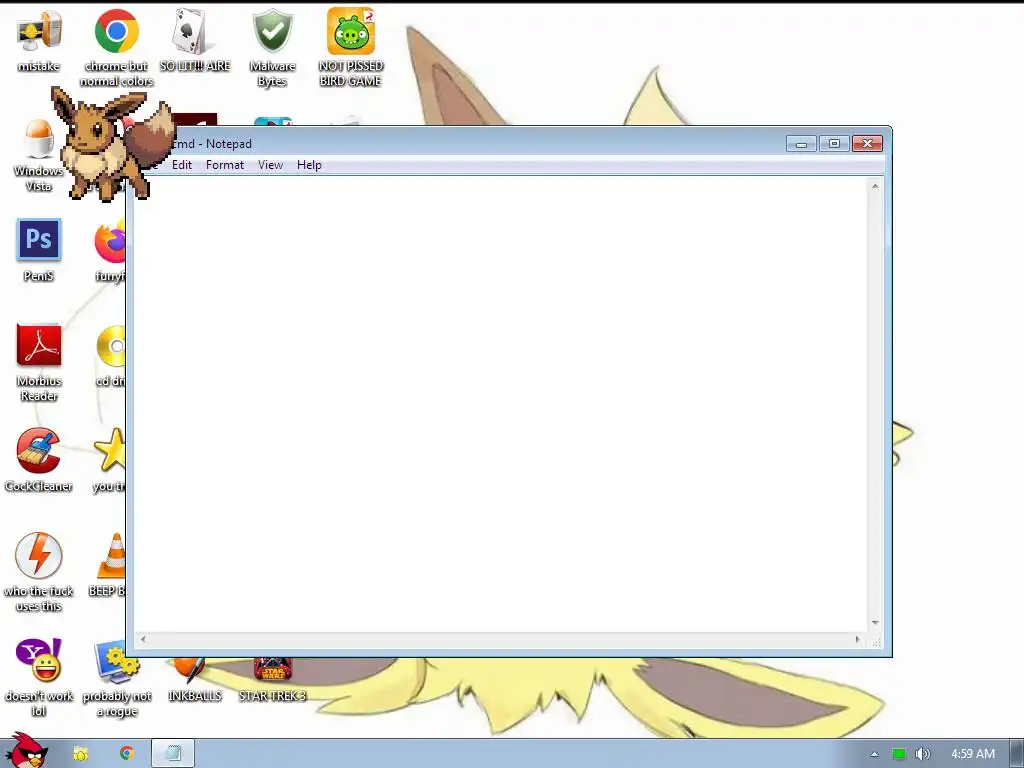
Task: Click the green network tray icon
Action: (x=899, y=754)
